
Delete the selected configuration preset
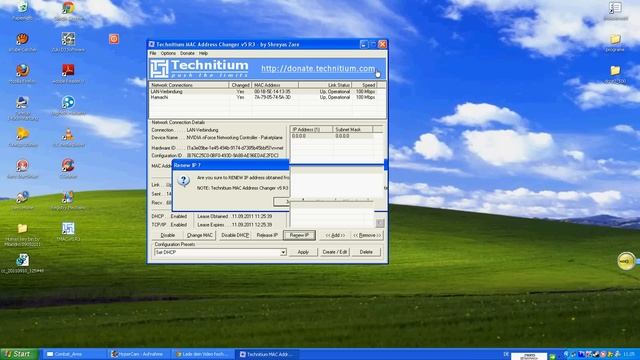(x=366, y=252)
